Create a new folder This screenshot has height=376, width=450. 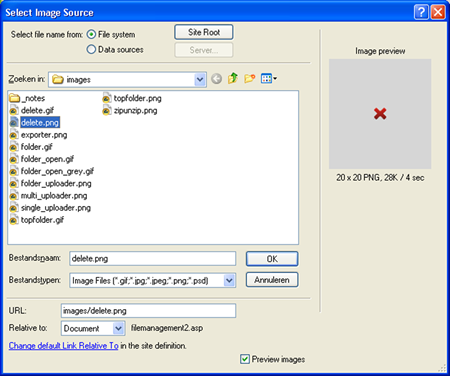pyautogui.click(x=249, y=79)
